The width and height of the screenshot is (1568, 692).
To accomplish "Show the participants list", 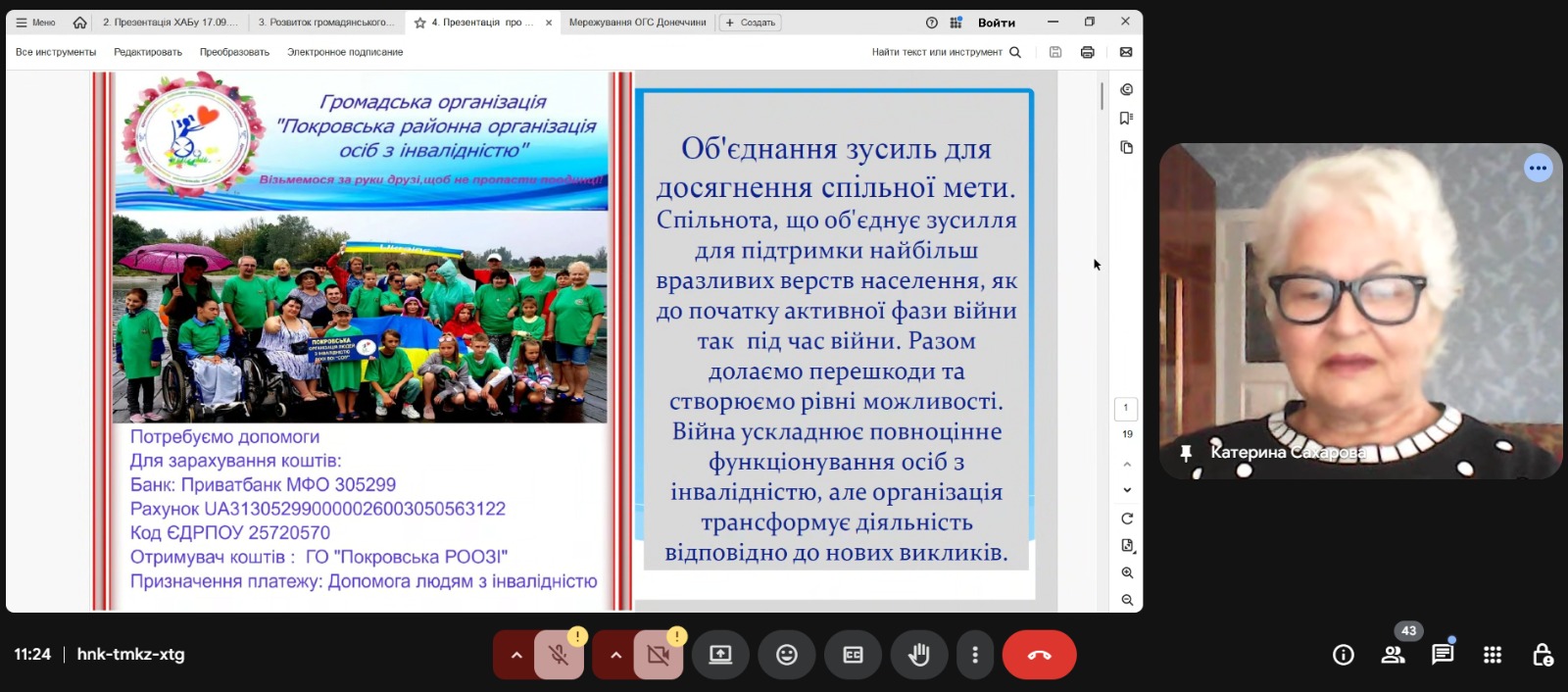I will point(1393,655).
